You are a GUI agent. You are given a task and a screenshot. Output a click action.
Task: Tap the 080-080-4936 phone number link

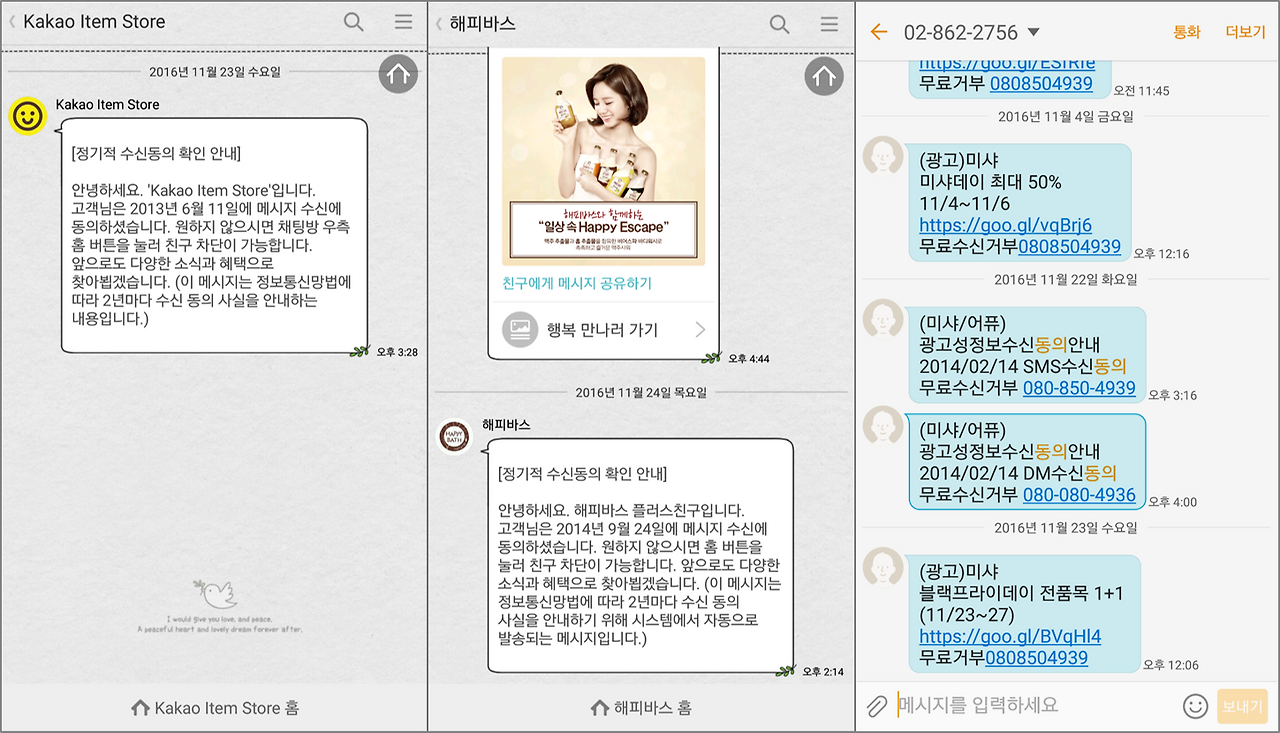1079,494
